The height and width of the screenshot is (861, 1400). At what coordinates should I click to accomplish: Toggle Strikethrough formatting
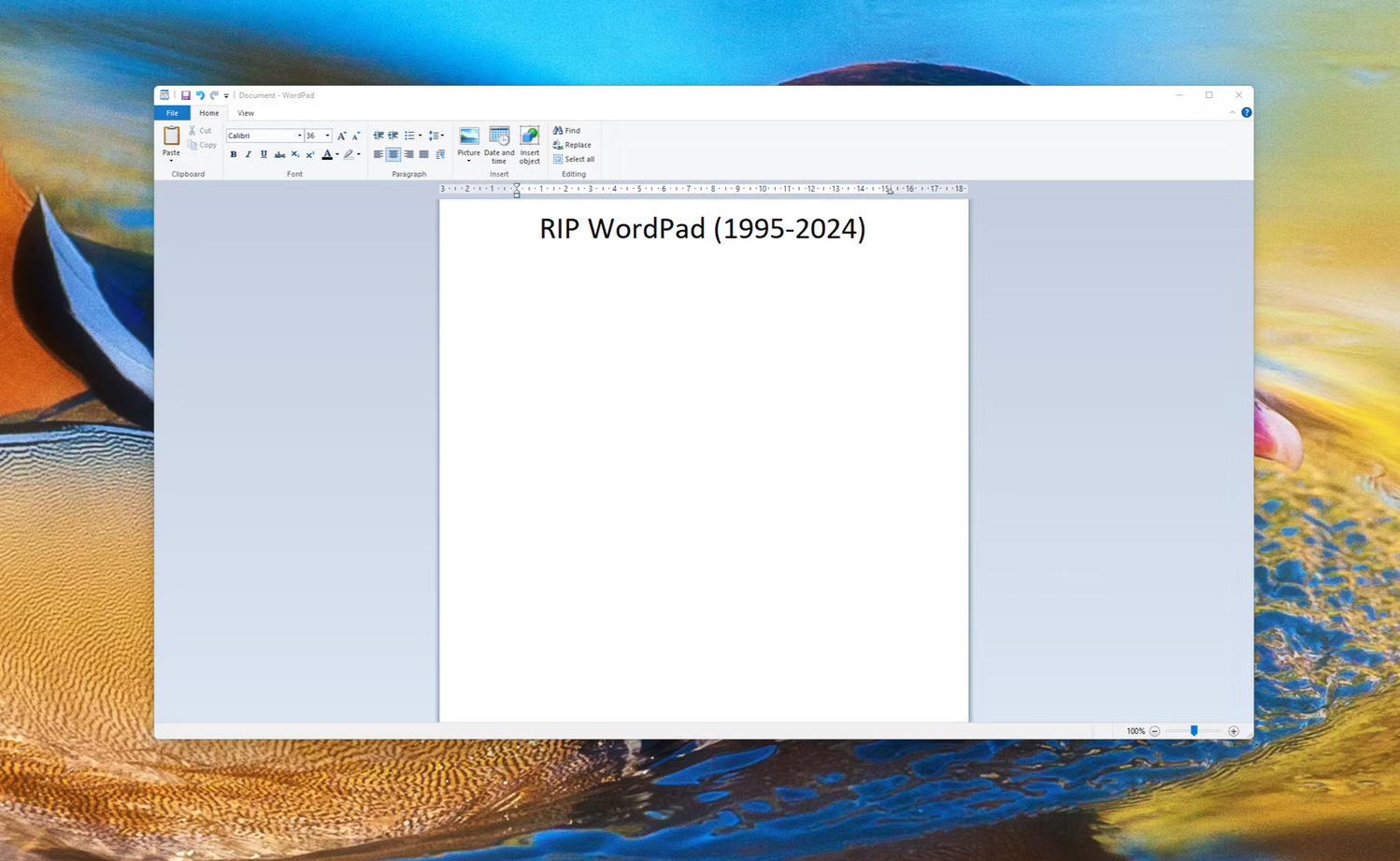[x=279, y=154]
